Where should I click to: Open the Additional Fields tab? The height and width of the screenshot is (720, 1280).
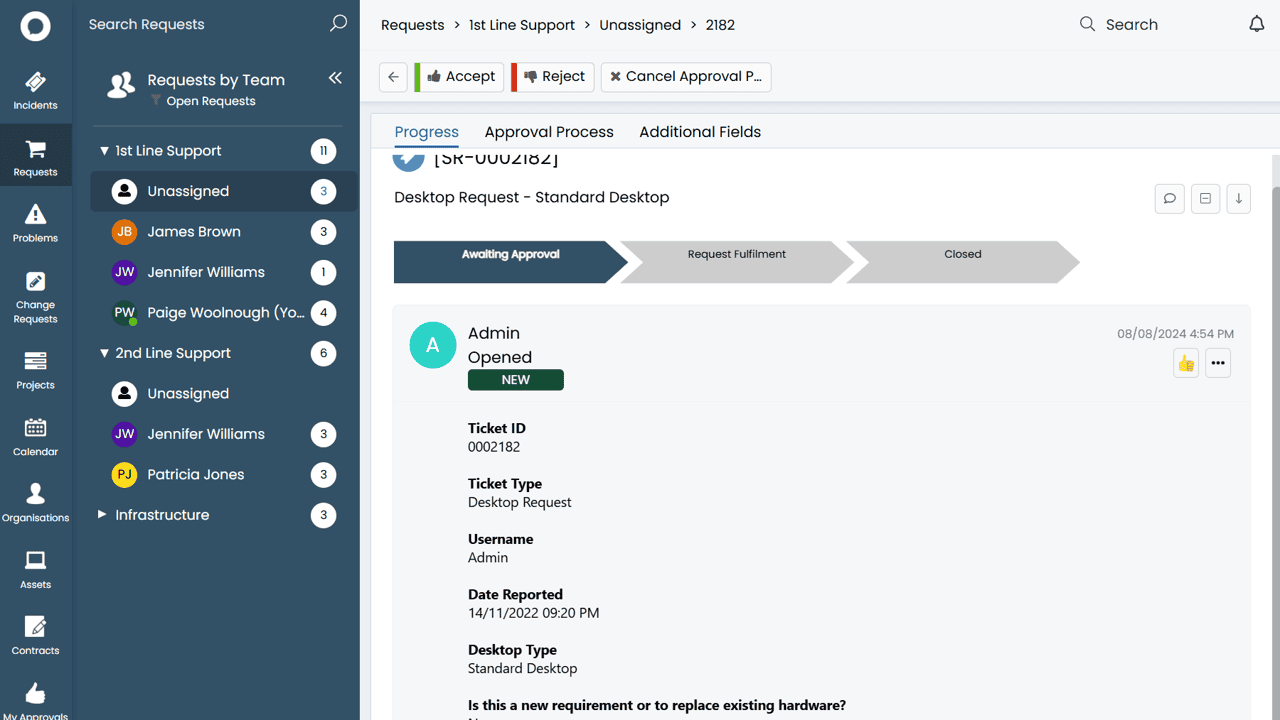coord(700,132)
